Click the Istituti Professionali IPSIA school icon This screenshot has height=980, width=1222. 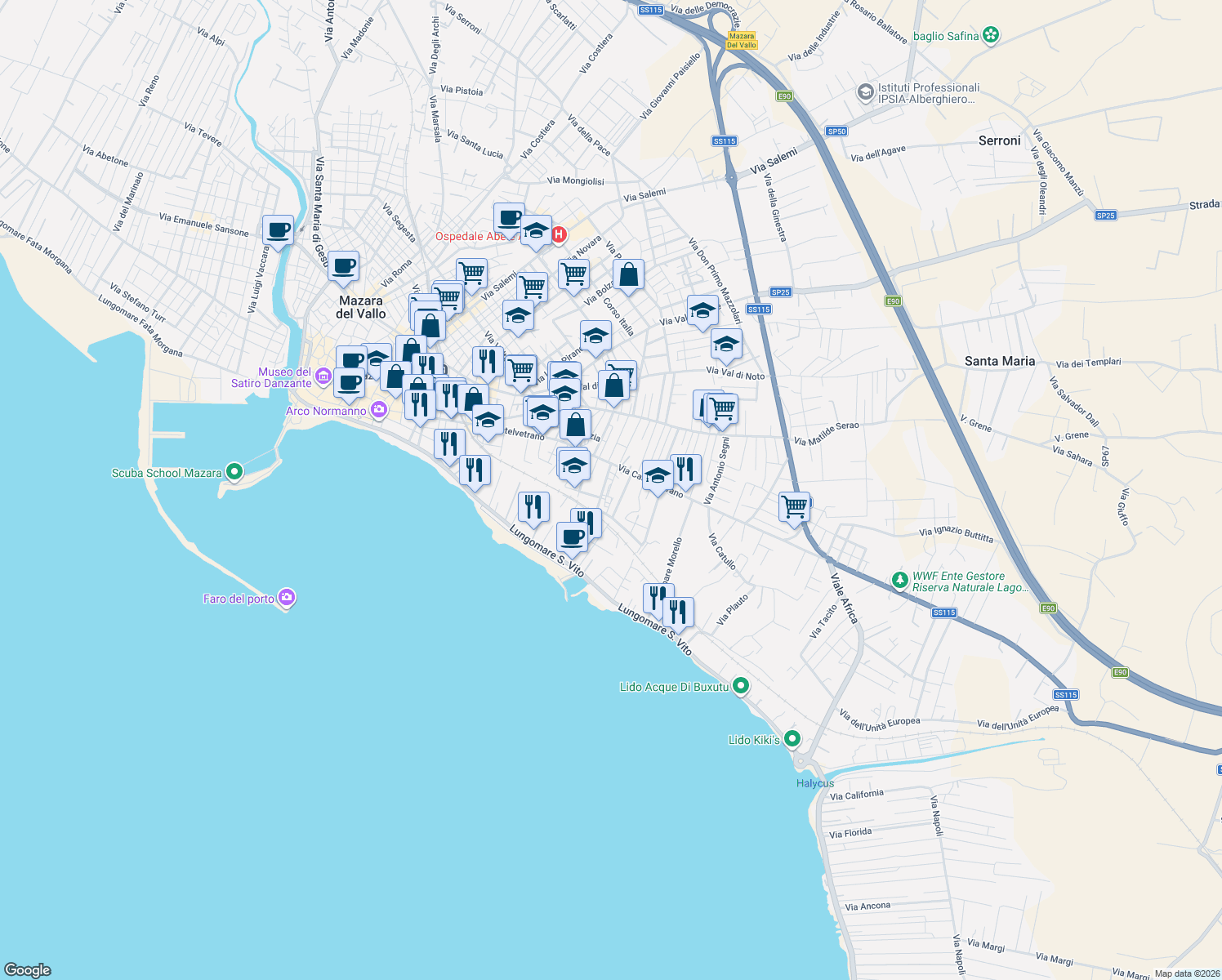(865, 91)
